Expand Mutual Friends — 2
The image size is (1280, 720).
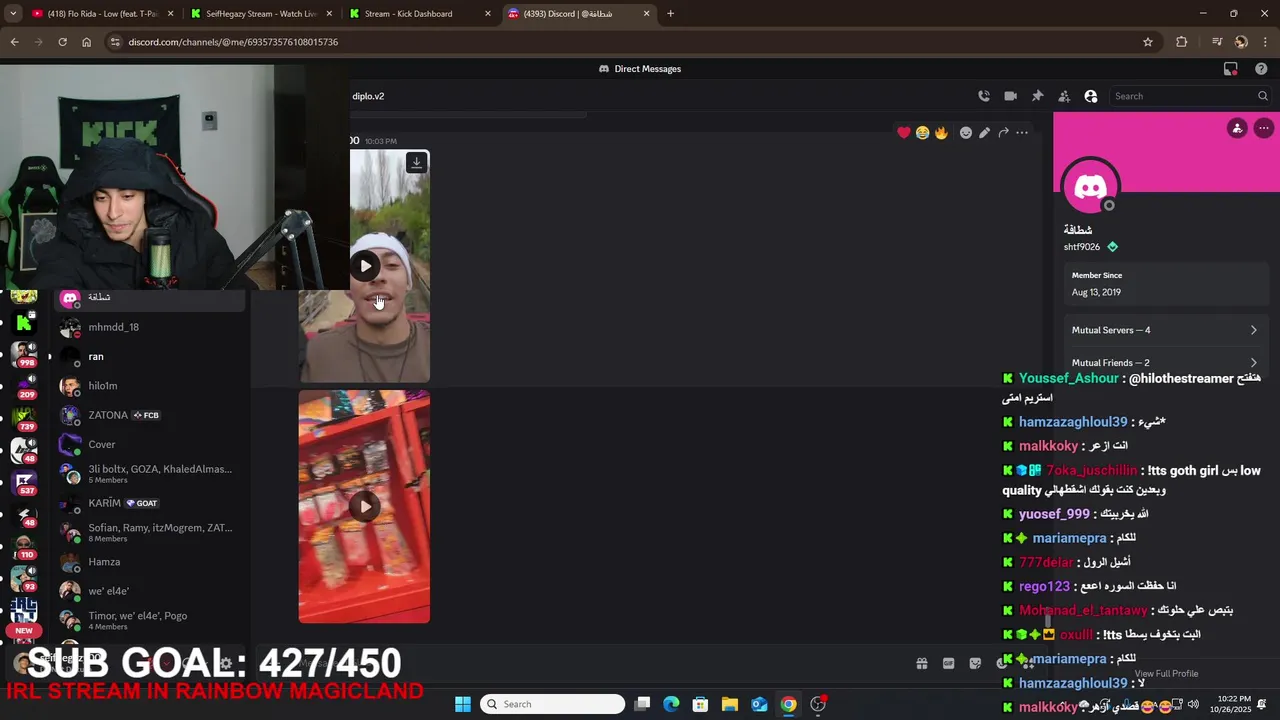(x=1164, y=362)
